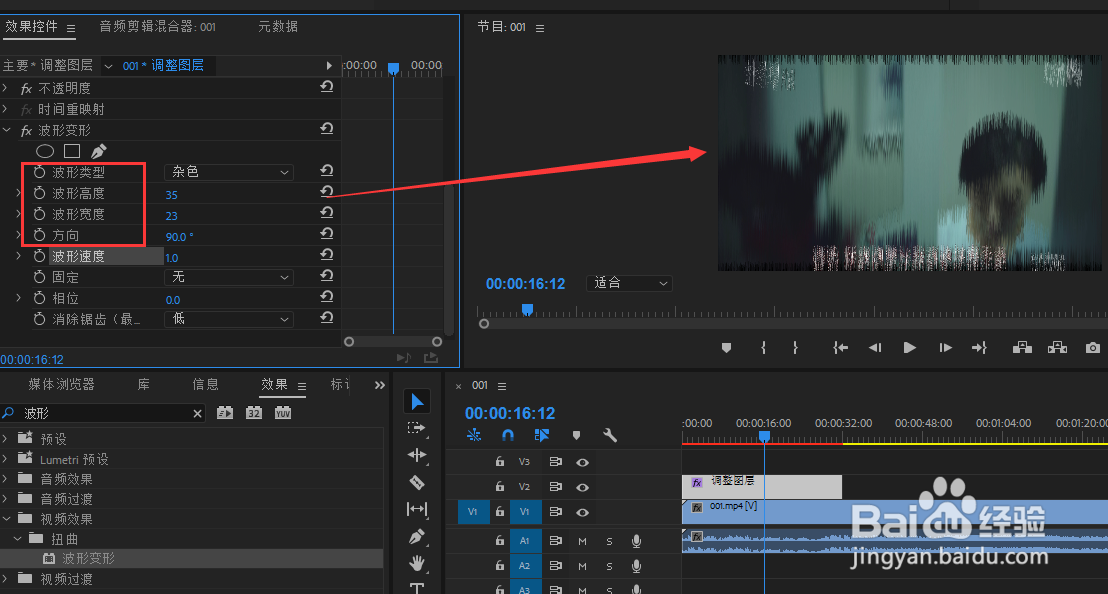1108x594 pixels.
Task: Create 4-point polygon mask for 波形变形
Action: (71, 151)
